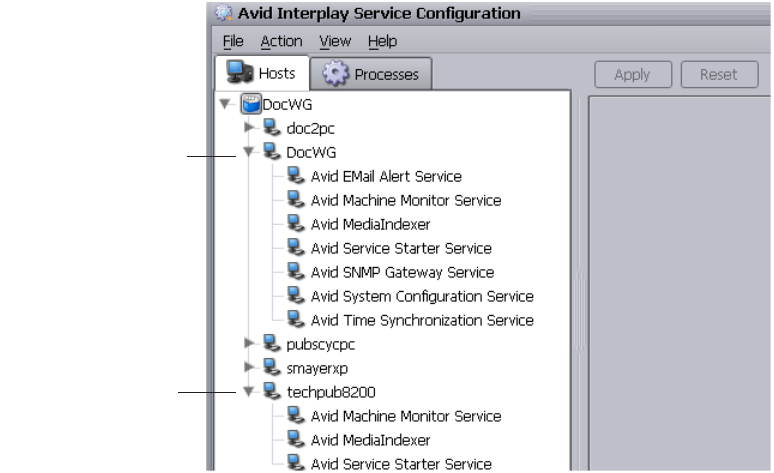Screen dimensions: 774x473
Task: Click the Avid EMail Alert Service icon
Action: (x=296, y=175)
